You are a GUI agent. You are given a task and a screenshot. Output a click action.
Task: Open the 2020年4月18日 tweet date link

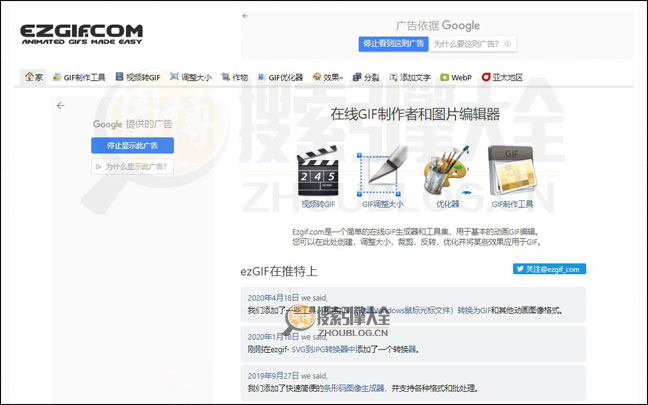pos(273,298)
